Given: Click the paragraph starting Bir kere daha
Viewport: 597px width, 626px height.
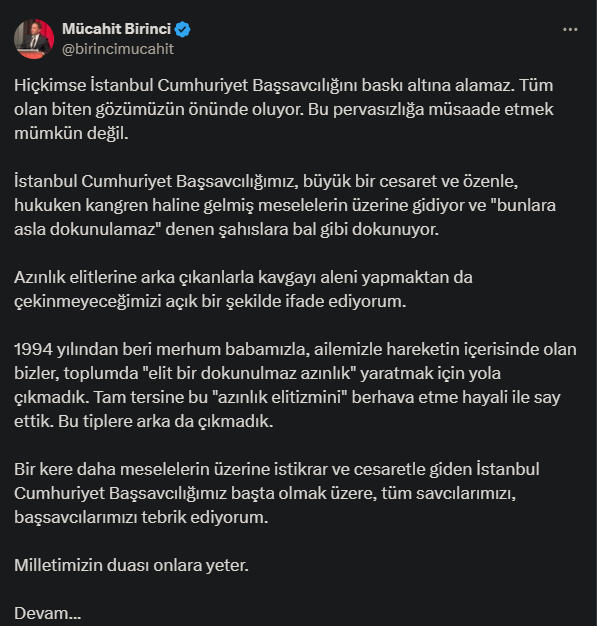Looking at the screenshot, I should [x=277, y=493].
